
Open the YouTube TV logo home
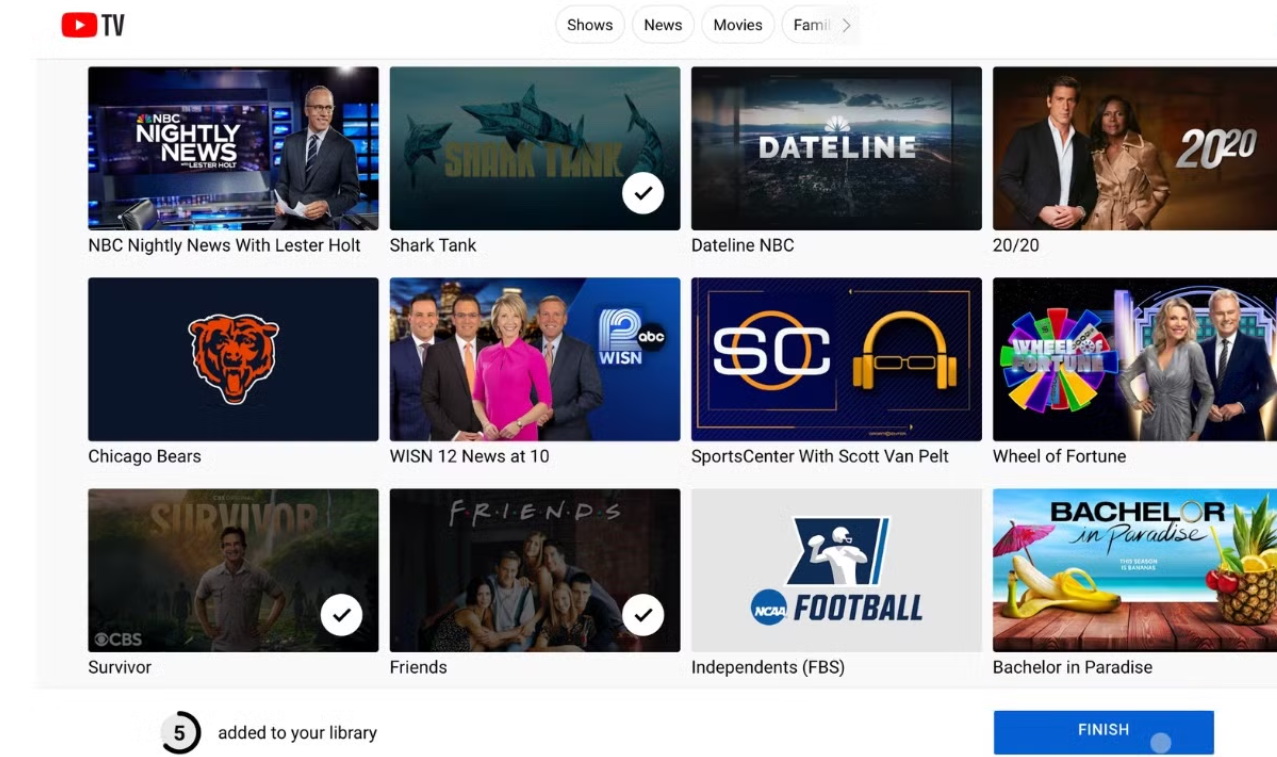[93, 25]
